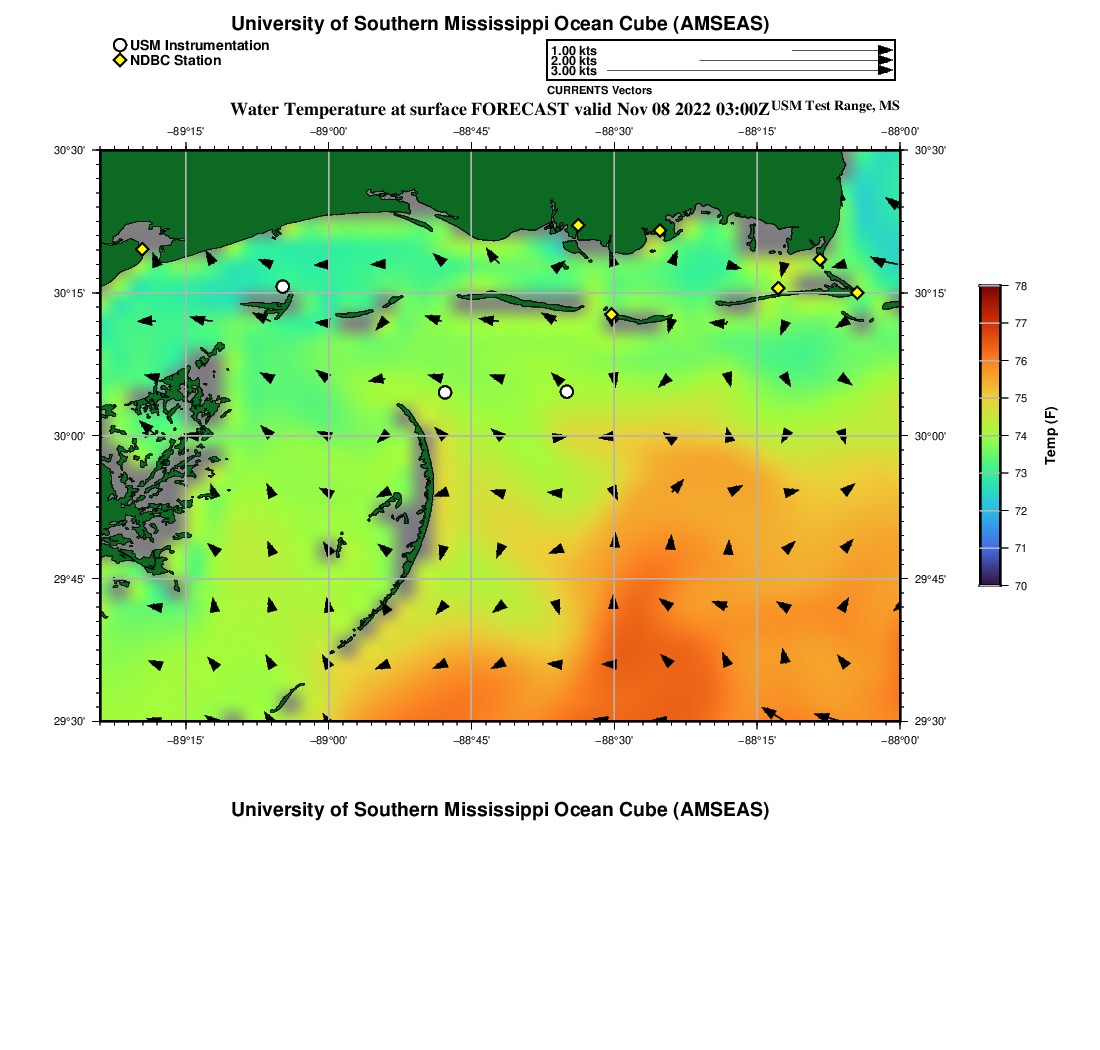Click the top axis label -89°15'
Viewport: 1100px width, 1050px height.
(186, 131)
